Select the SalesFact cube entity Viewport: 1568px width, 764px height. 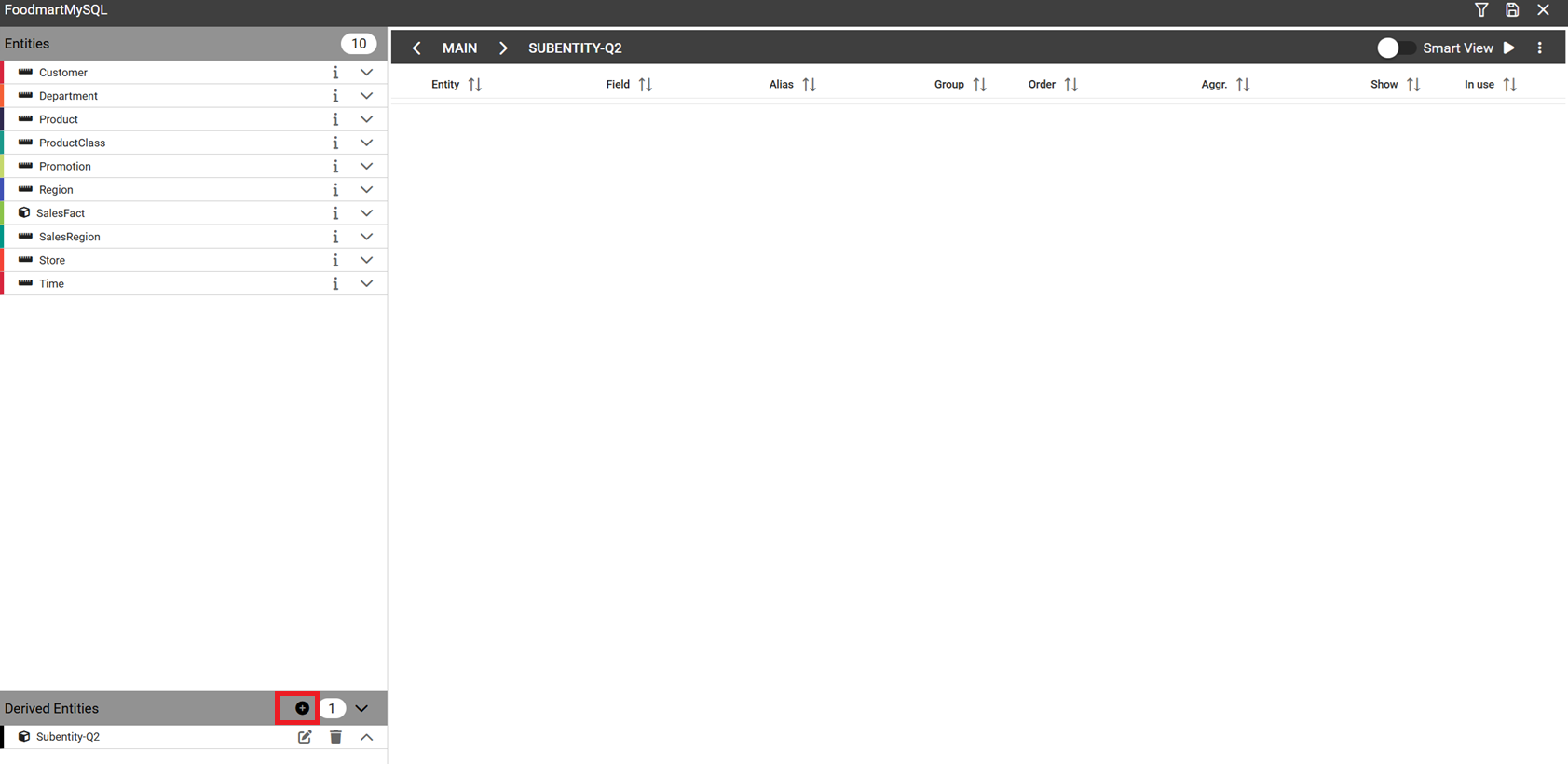[x=61, y=213]
